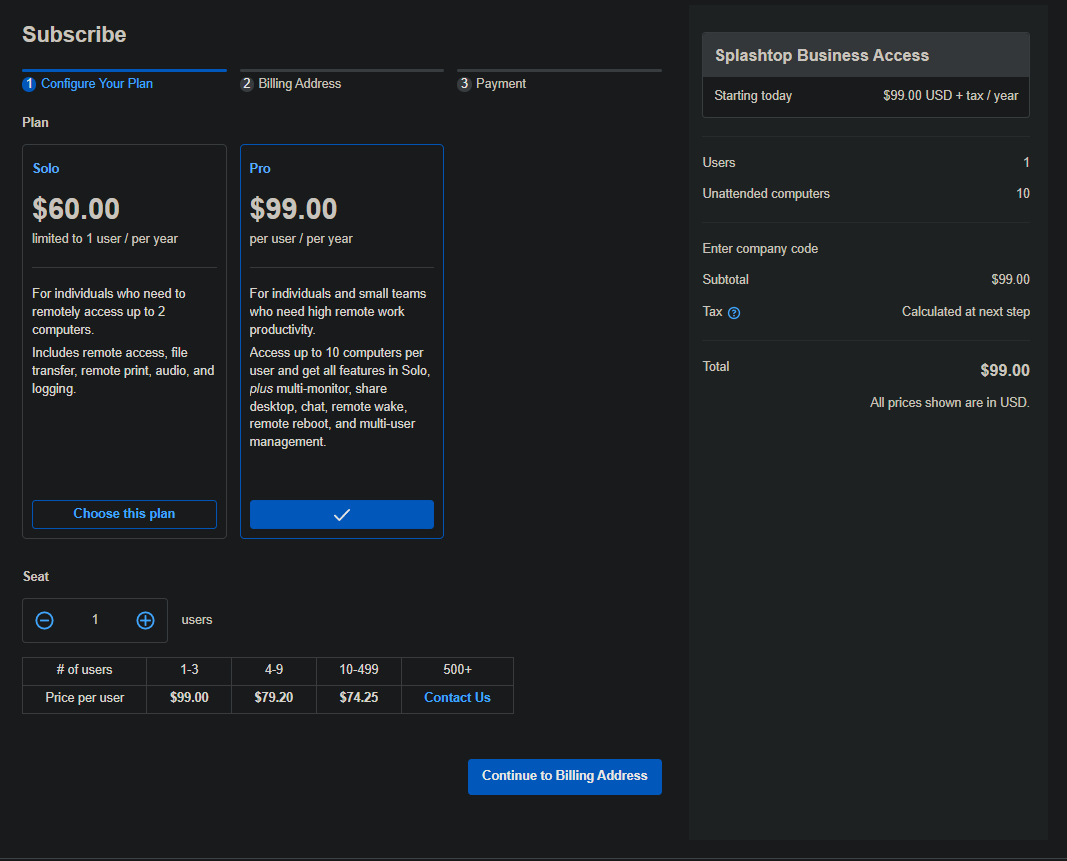The image size is (1067, 861).
Task: Click the Splashtop Business Access summary header
Action: (822, 56)
